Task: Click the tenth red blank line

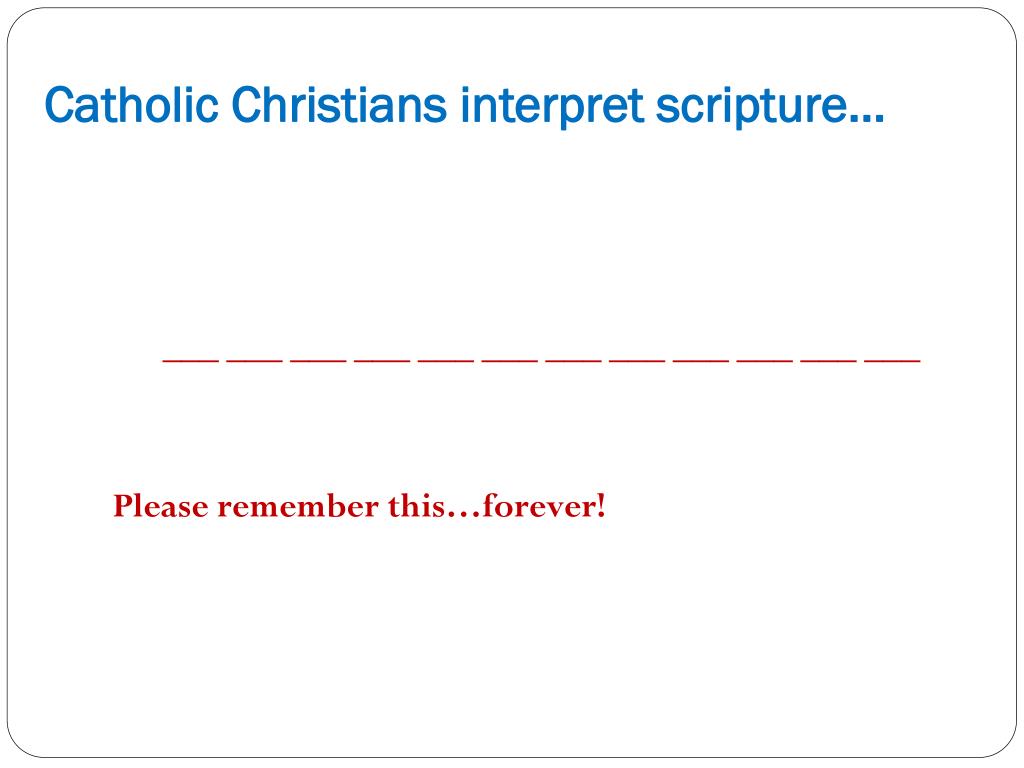Action: point(765,360)
